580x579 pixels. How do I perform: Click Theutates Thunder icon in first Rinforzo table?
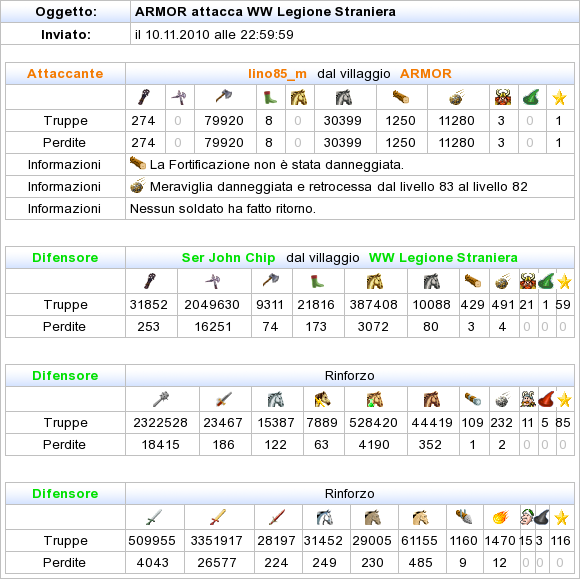coord(322,399)
